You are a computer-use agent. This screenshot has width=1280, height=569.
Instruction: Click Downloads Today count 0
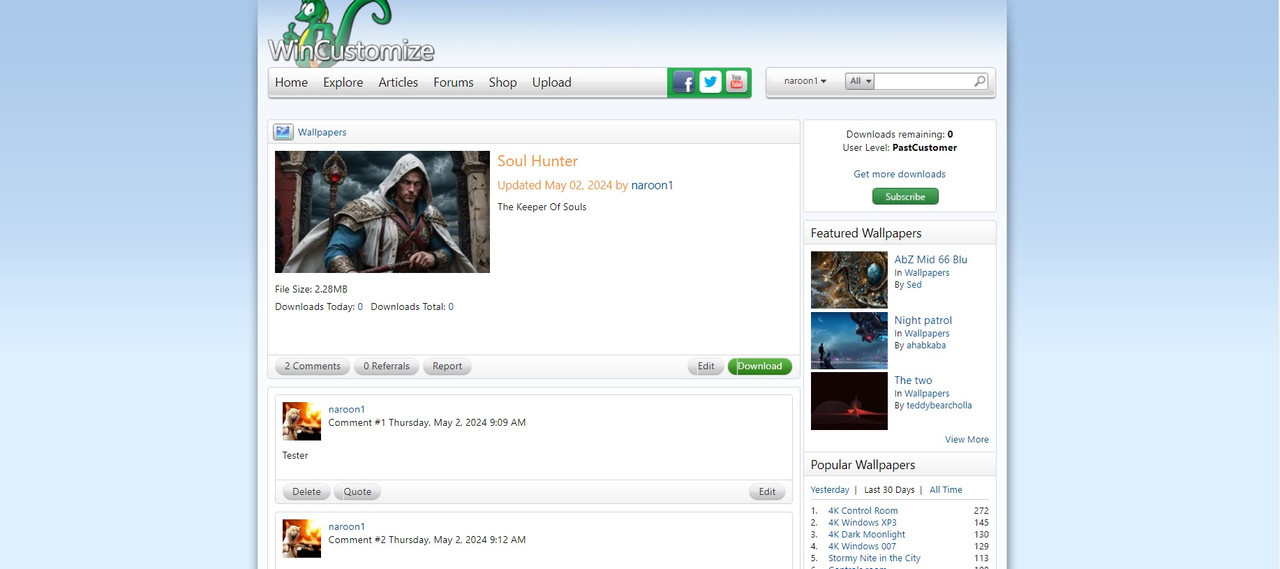pyautogui.click(x=360, y=307)
